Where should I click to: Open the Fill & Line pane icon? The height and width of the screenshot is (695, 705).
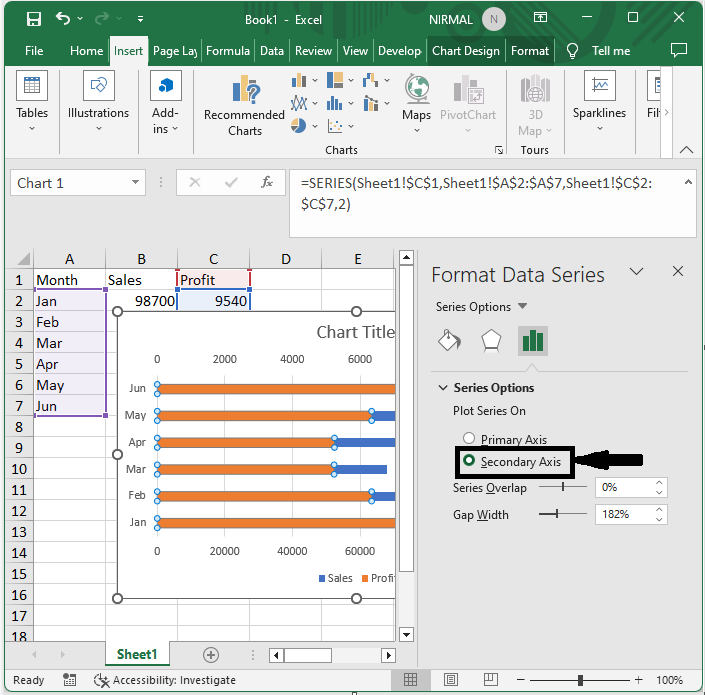point(449,341)
